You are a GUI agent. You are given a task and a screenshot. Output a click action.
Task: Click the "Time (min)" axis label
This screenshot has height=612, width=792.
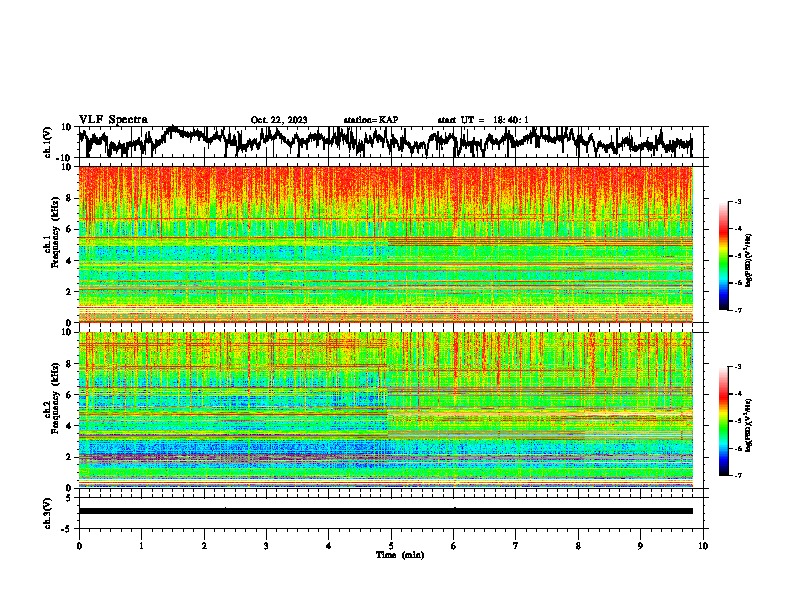[400, 555]
